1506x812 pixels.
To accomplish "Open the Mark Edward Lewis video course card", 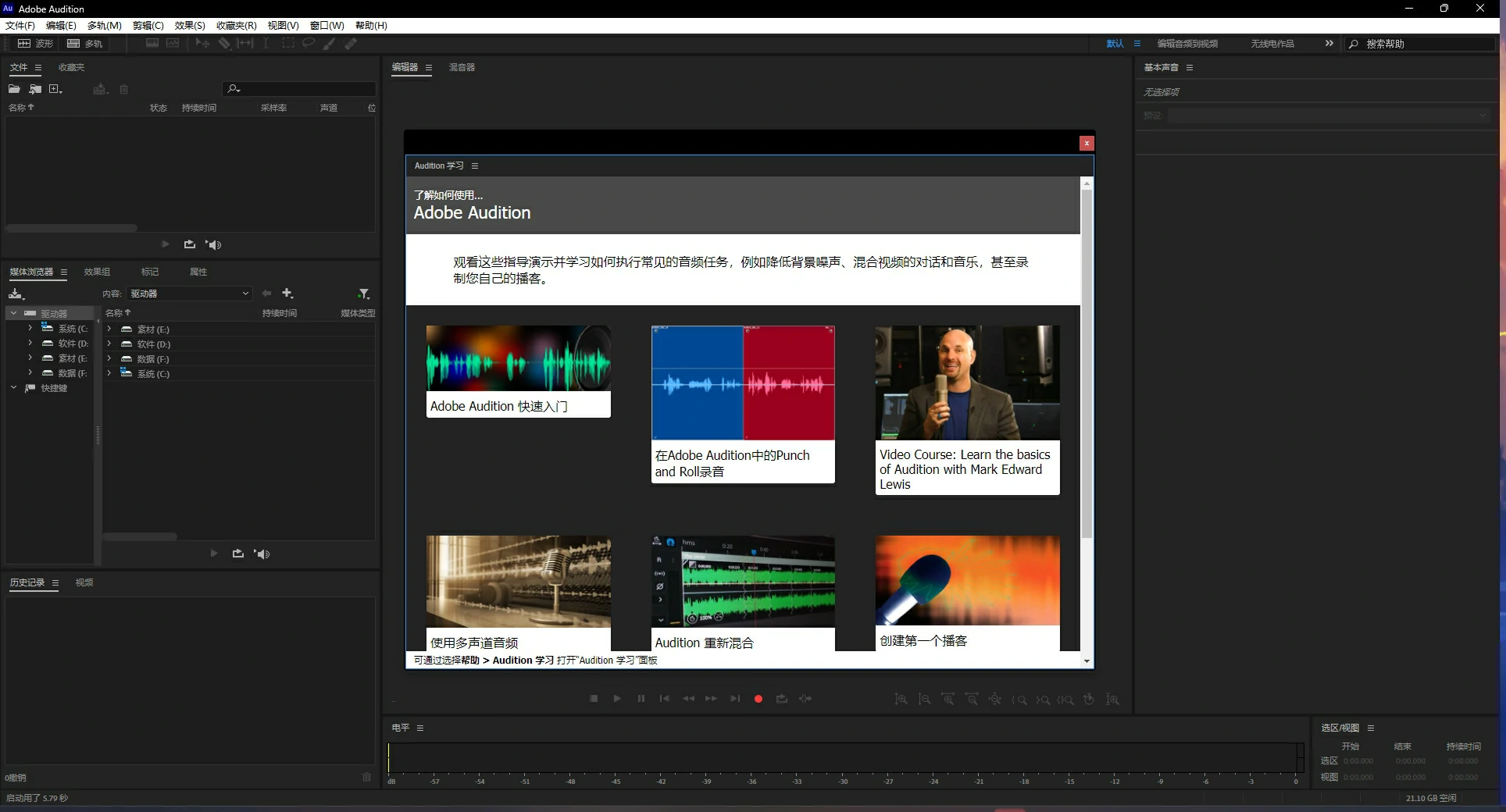I will (x=967, y=410).
